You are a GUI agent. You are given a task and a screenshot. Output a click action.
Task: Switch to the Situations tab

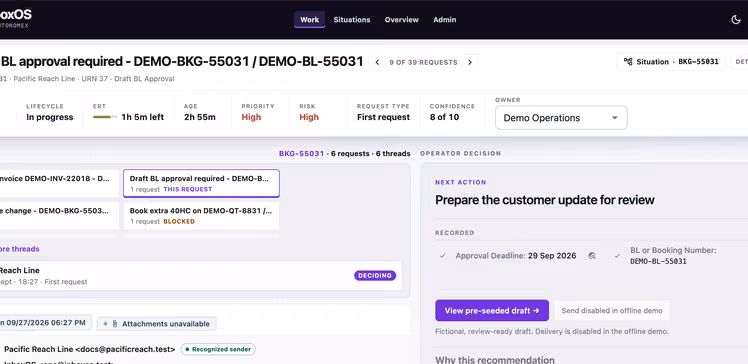coord(352,20)
